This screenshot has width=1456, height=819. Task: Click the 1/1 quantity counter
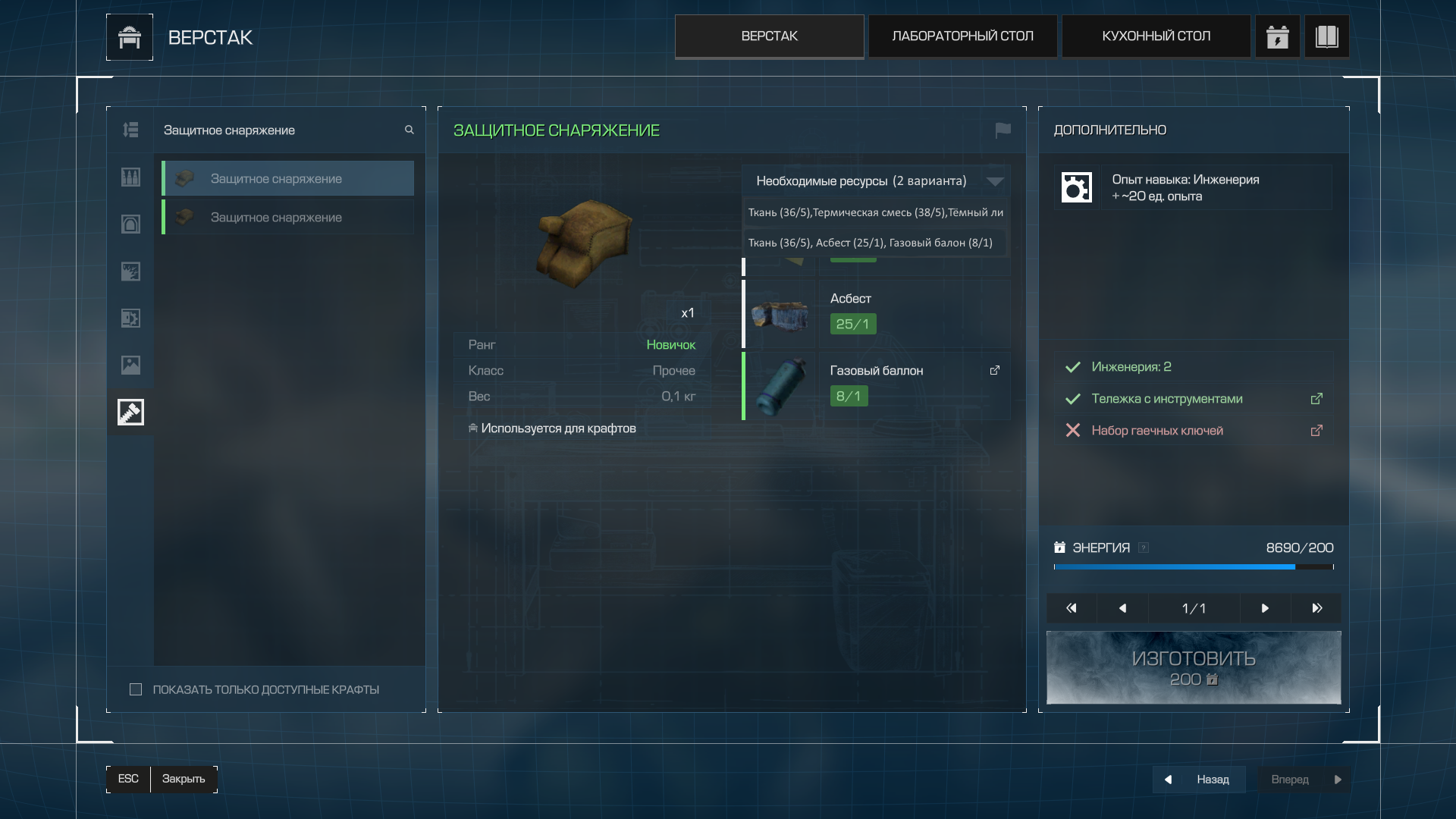click(x=1194, y=608)
